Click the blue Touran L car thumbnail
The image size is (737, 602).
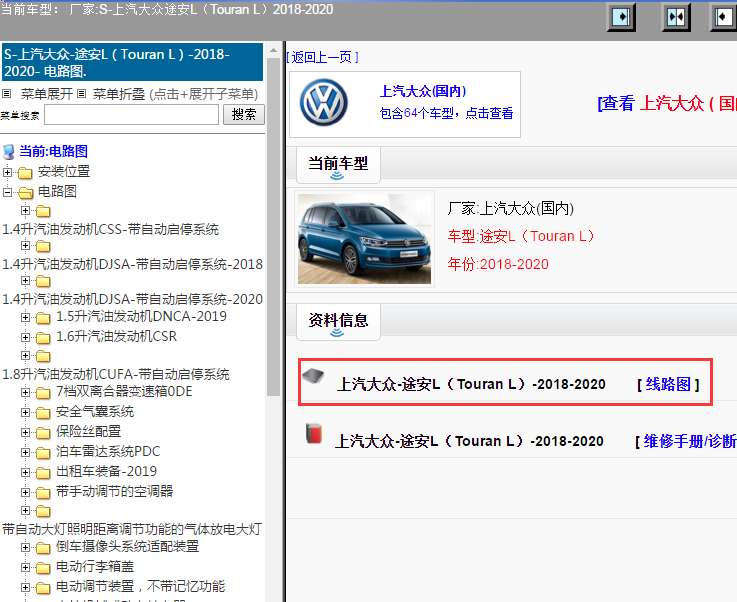[x=364, y=239]
